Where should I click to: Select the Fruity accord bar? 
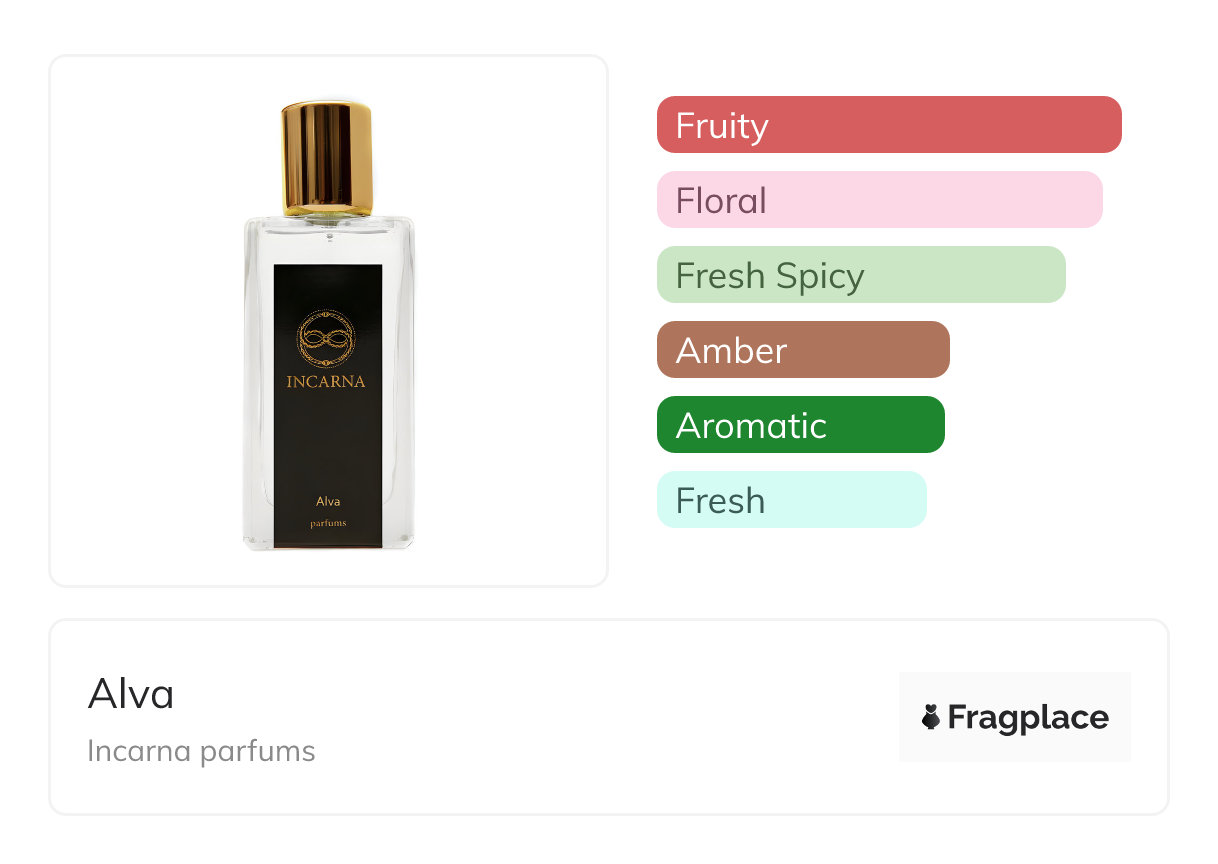coord(888,125)
